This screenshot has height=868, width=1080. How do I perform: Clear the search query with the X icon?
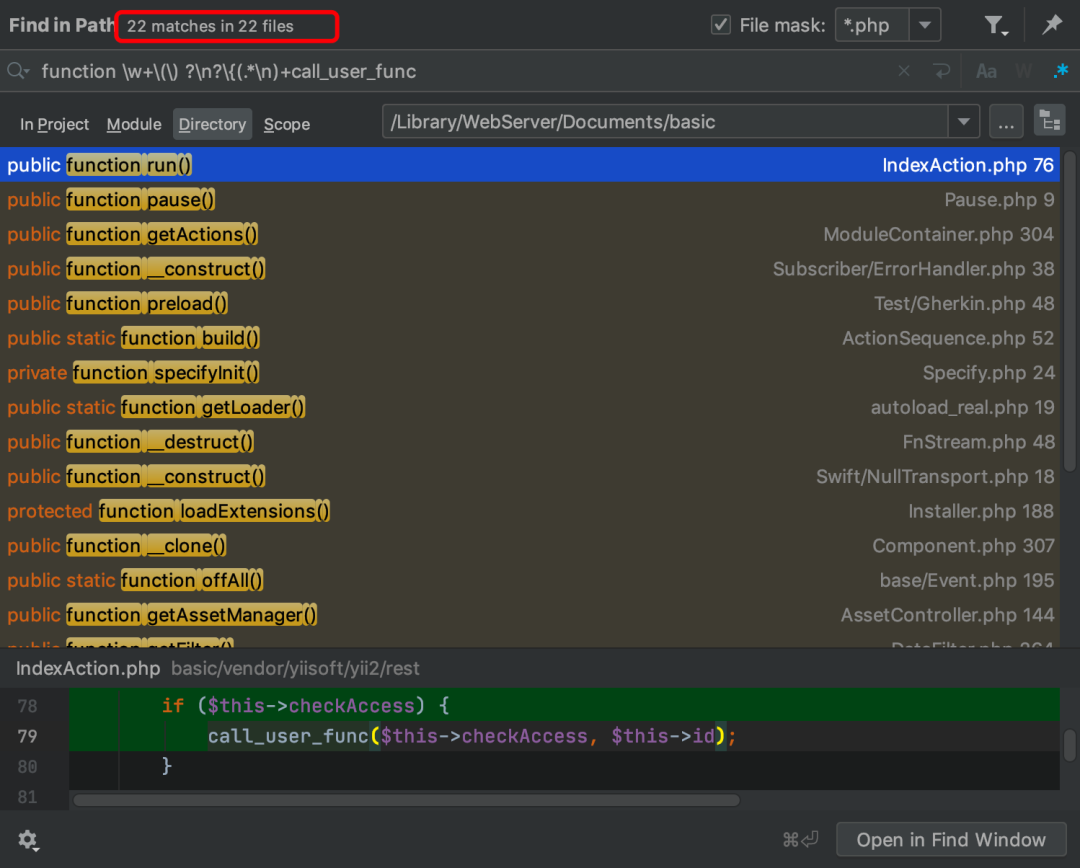pyautogui.click(x=904, y=71)
